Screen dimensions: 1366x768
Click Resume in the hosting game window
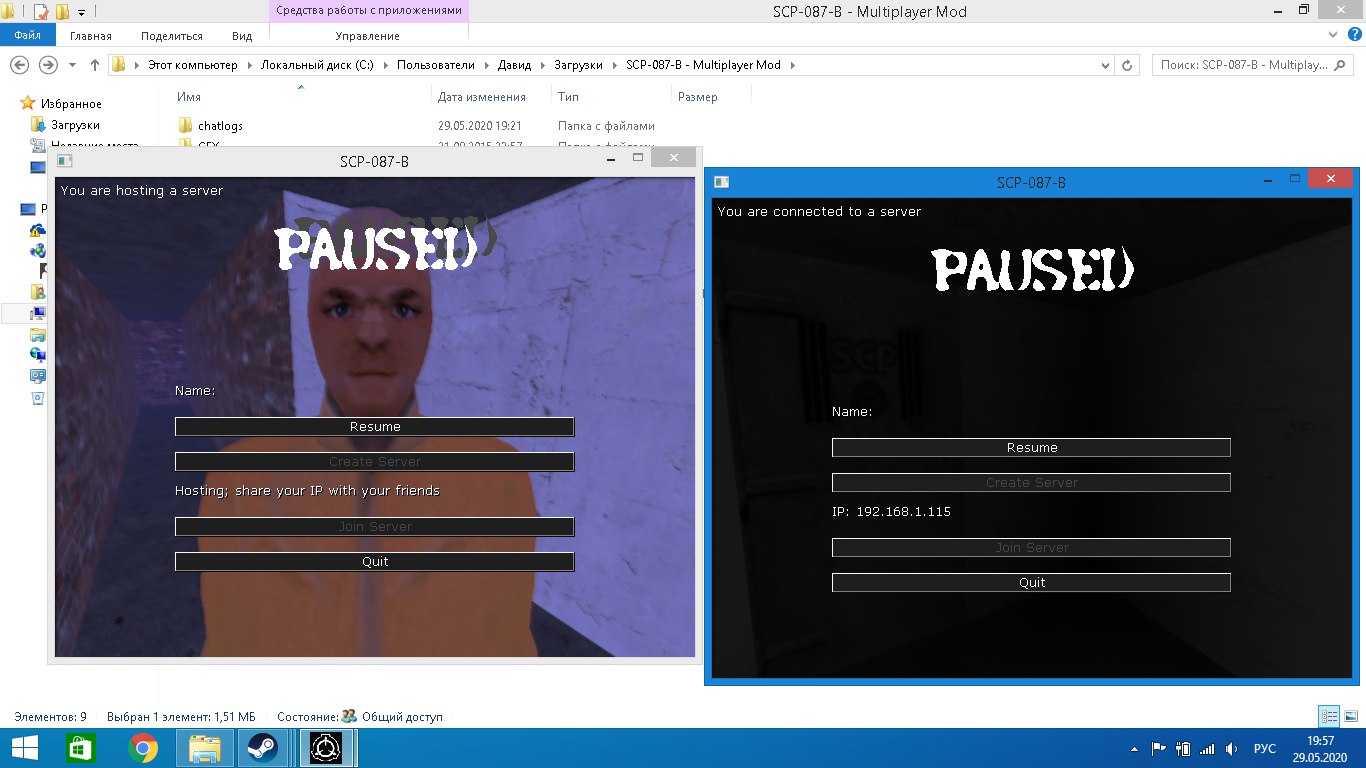pos(375,427)
